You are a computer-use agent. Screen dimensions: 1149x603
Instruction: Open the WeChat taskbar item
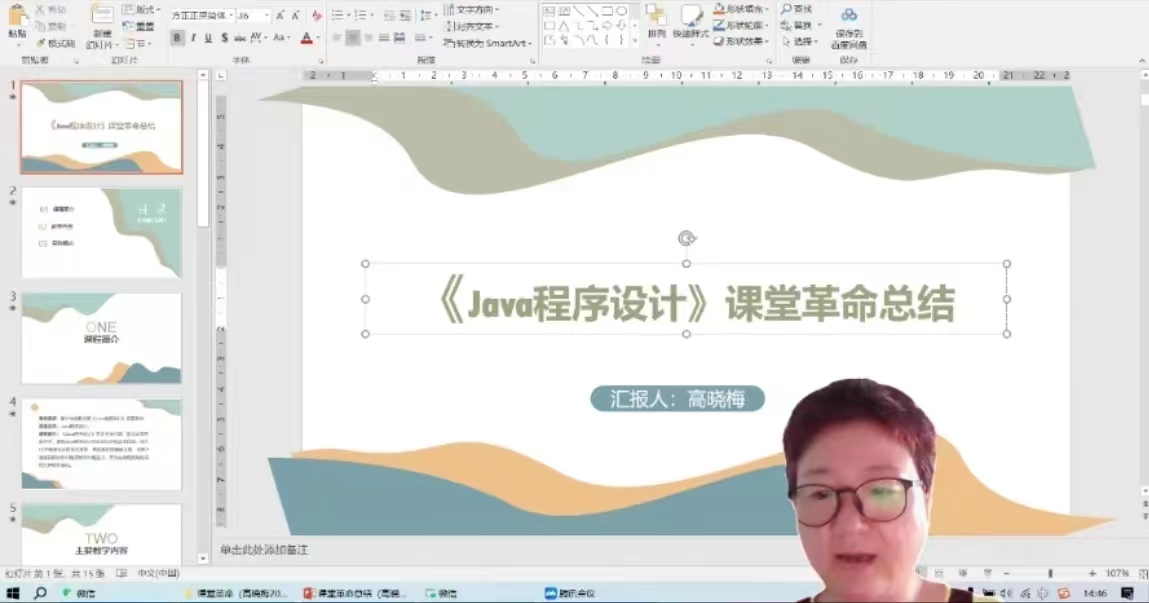[78, 593]
